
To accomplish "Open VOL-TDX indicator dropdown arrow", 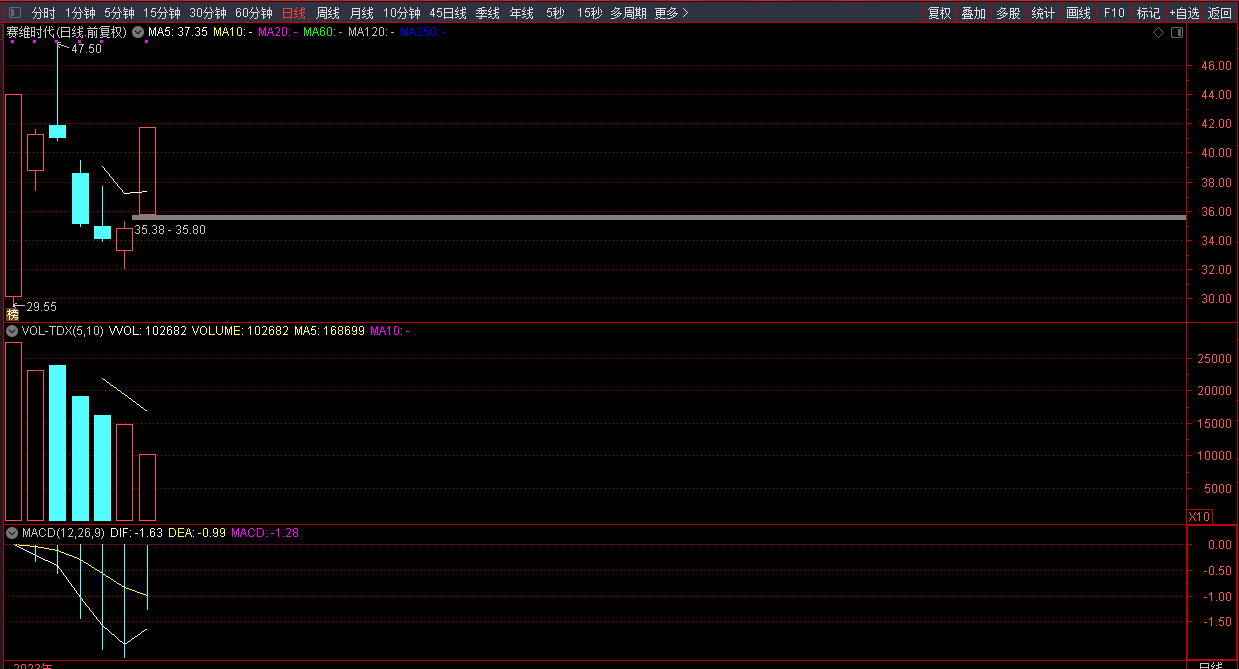I will pyautogui.click(x=12, y=331).
